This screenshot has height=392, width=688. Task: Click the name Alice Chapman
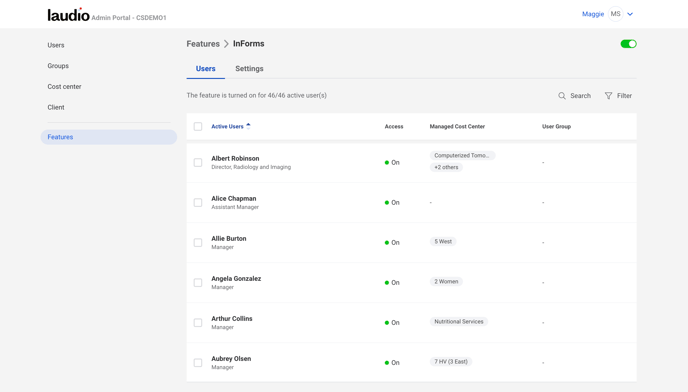(x=233, y=198)
